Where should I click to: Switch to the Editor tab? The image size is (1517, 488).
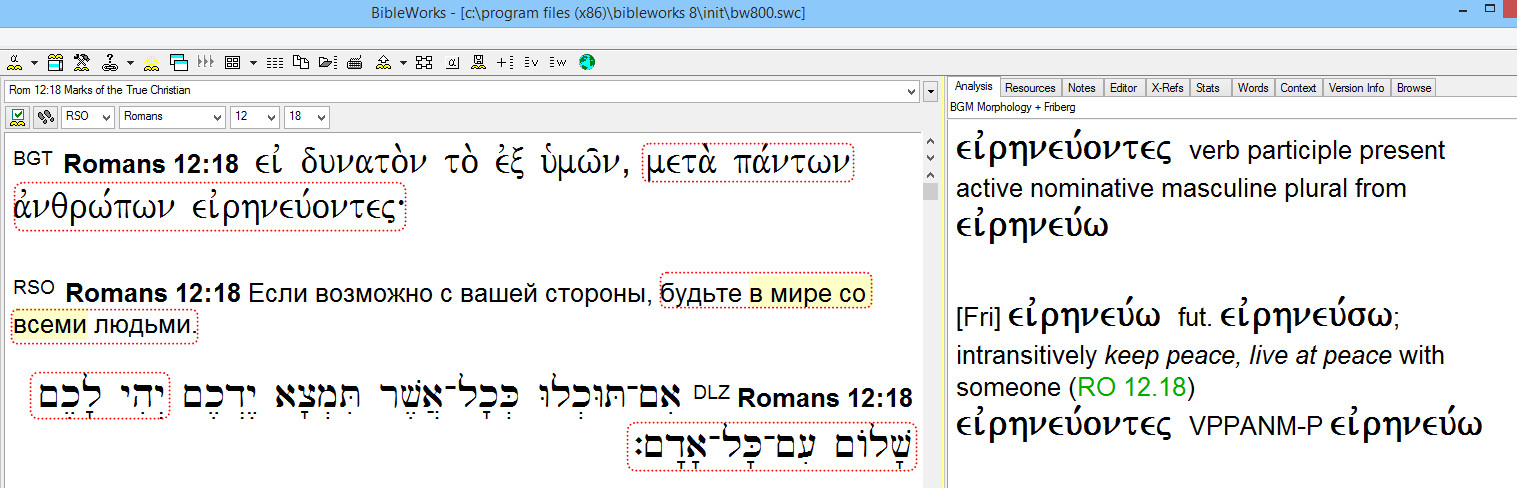coord(1123,88)
